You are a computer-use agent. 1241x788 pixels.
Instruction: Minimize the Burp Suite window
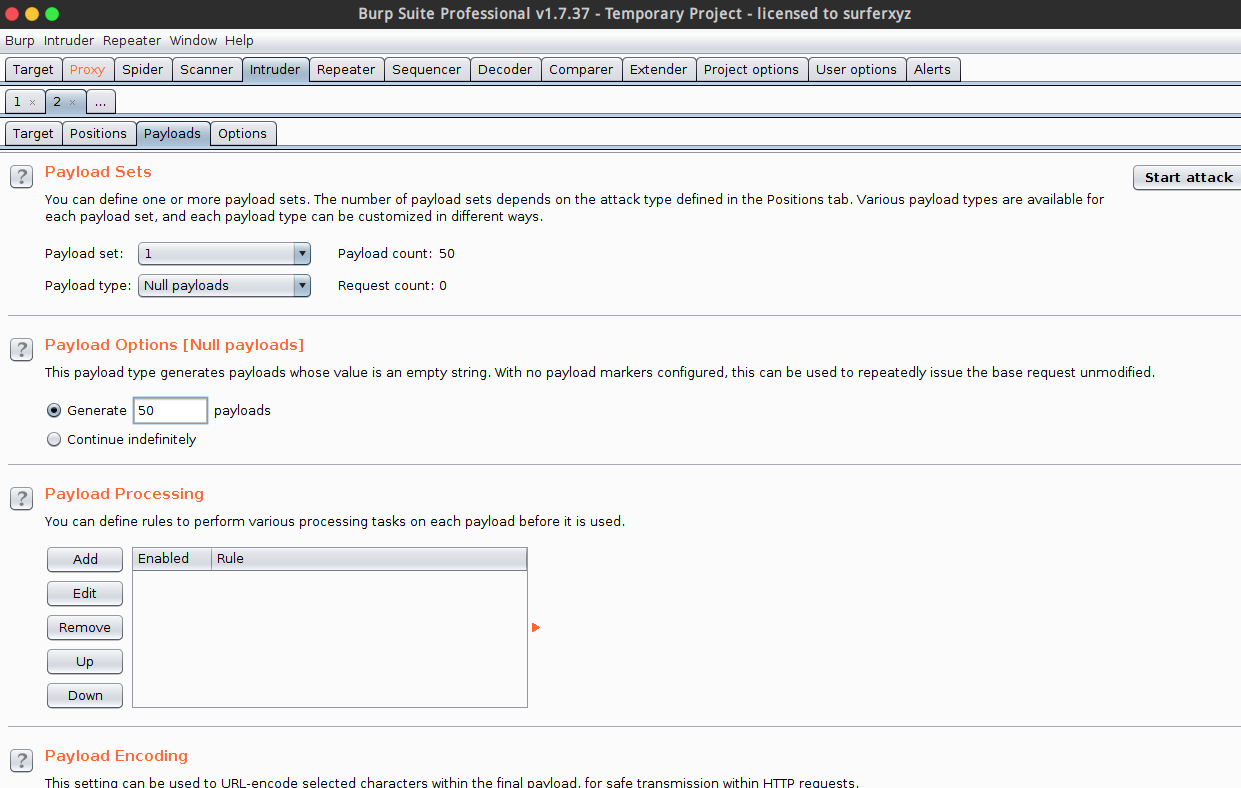click(32, 14)
